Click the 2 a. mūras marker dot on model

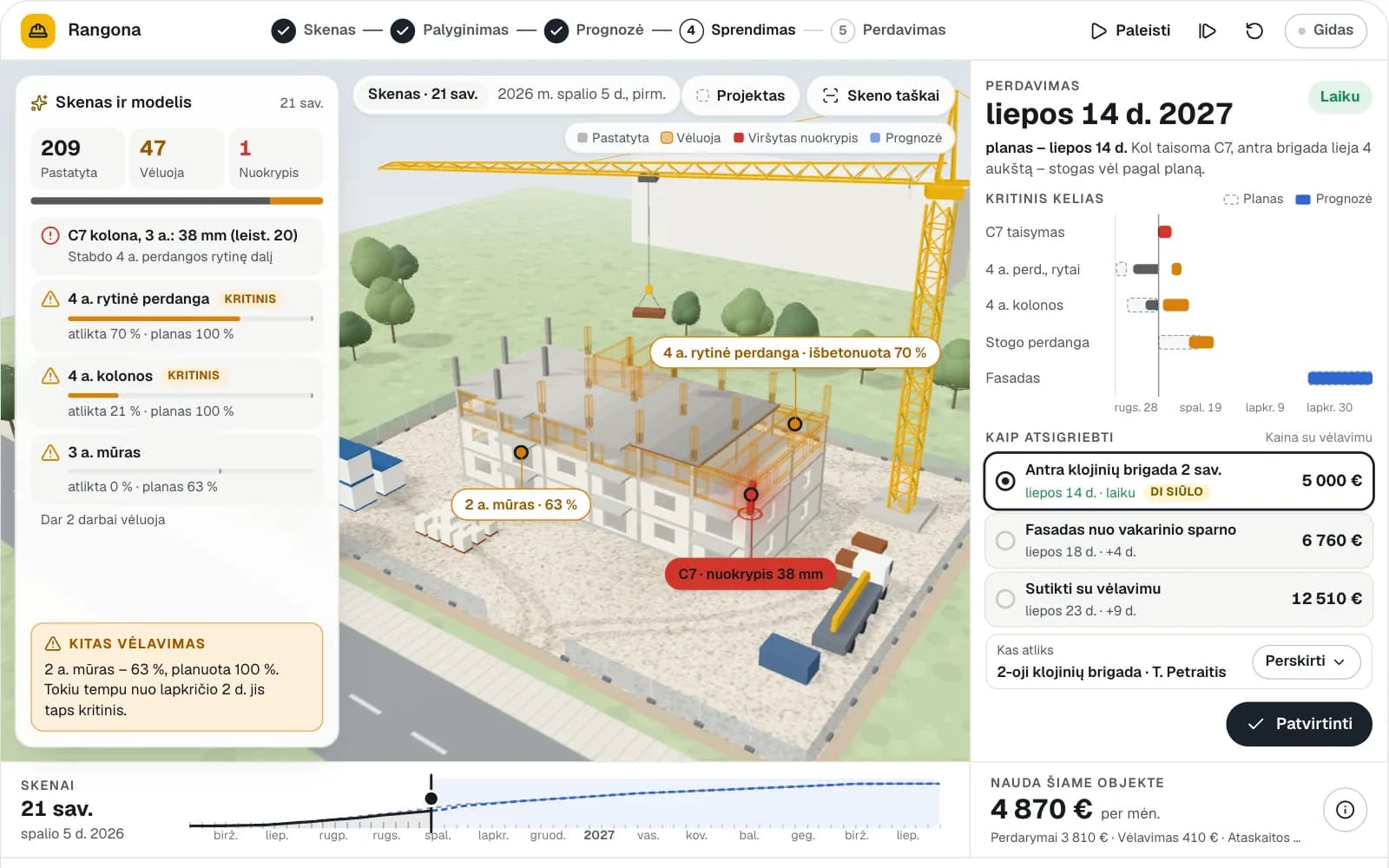(521, 452)
